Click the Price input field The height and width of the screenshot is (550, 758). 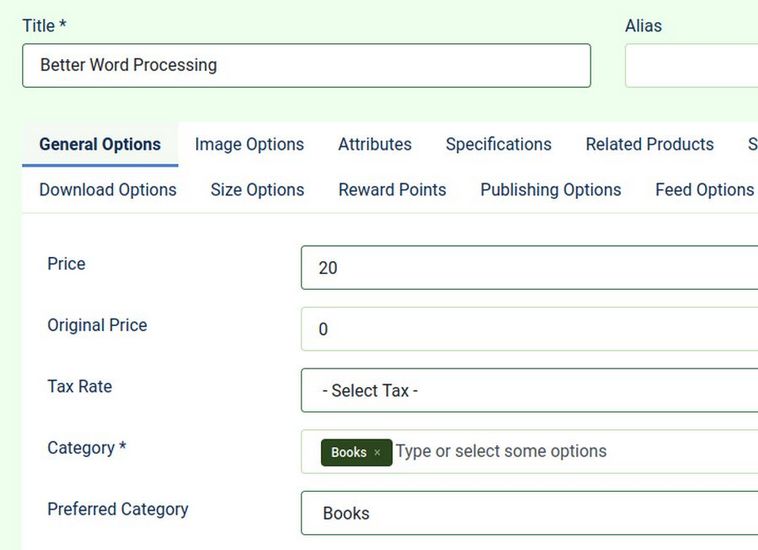coord(529,268)
